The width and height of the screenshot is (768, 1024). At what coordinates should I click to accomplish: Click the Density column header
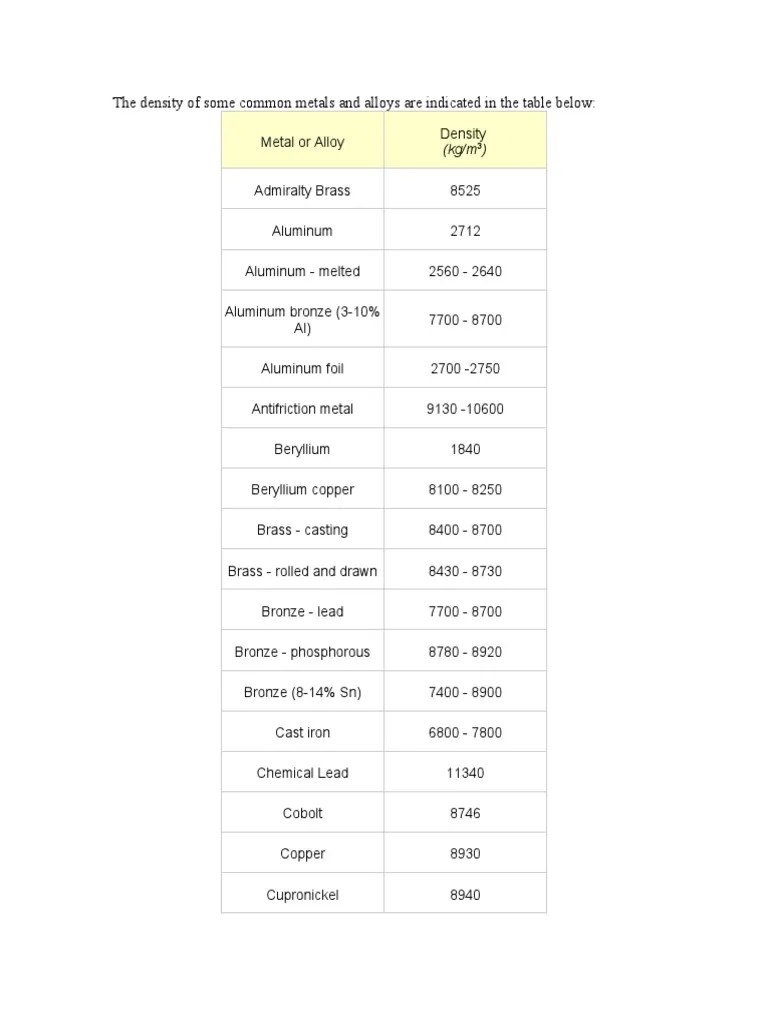coord(465,140)
